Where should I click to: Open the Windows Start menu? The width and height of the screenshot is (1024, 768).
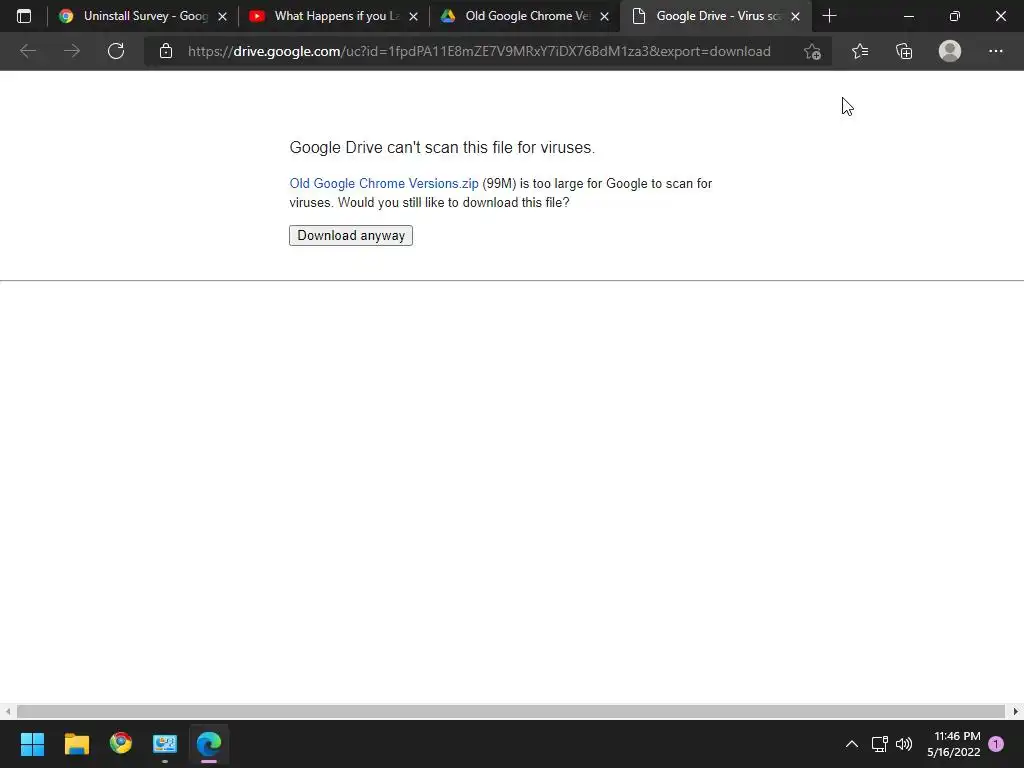(x=32, y=743)
